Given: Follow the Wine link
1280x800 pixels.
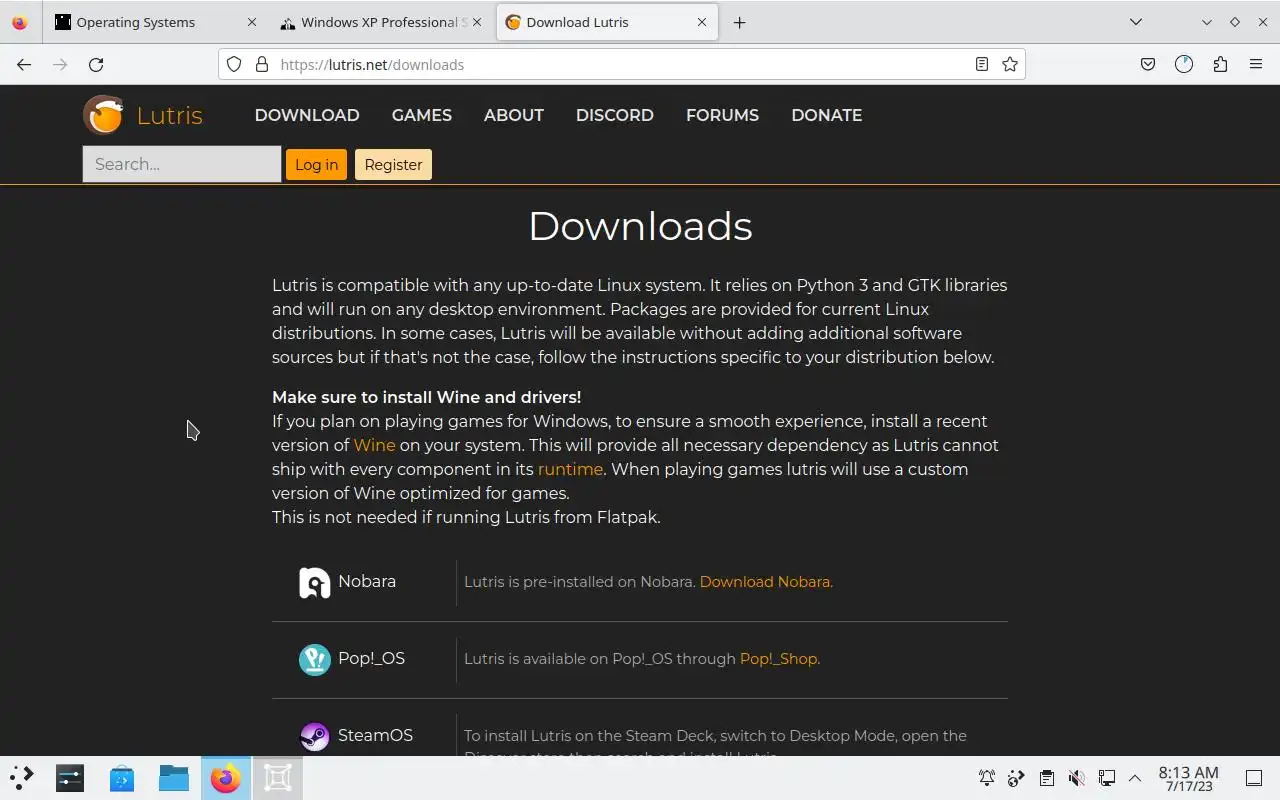Looking at the screenshot, I should tap(374, 445).
